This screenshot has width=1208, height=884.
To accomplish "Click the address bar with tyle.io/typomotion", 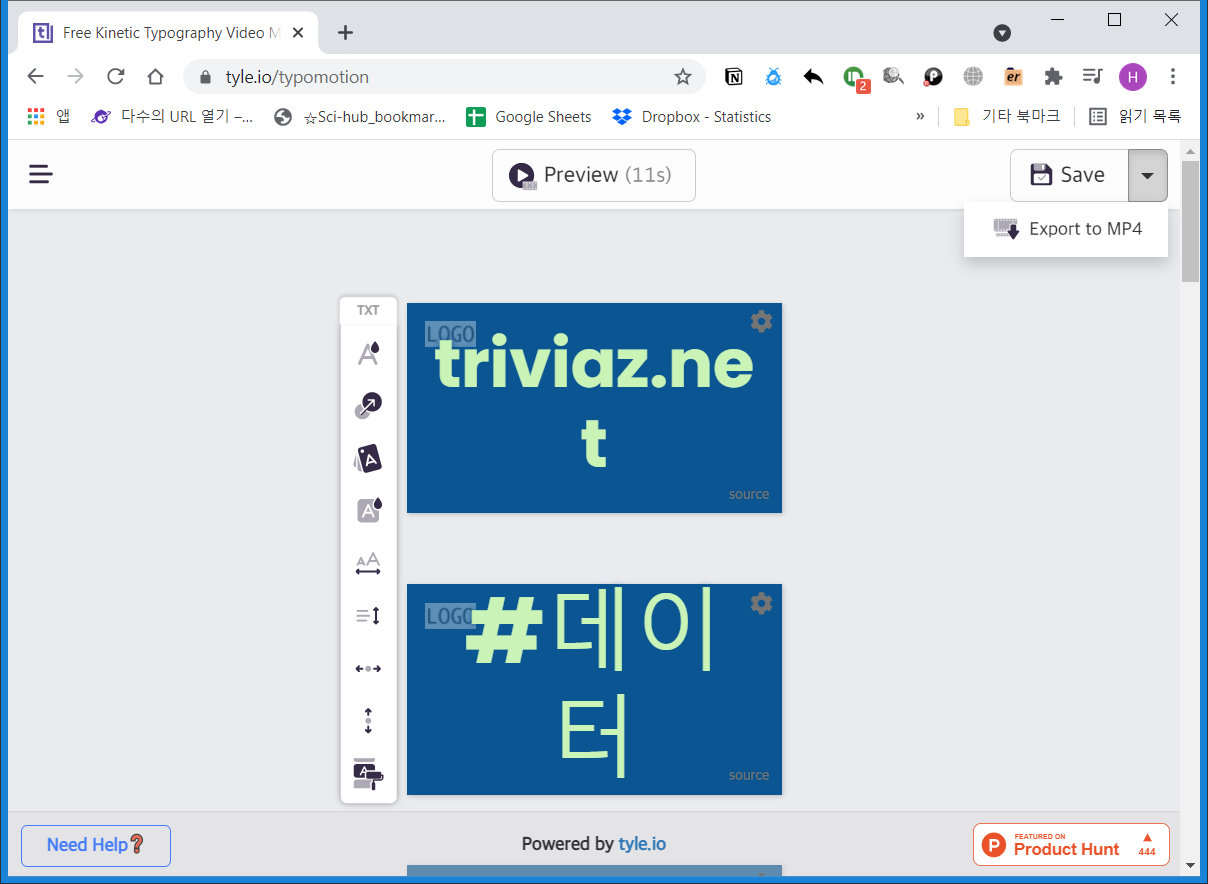I will point(445,77).
